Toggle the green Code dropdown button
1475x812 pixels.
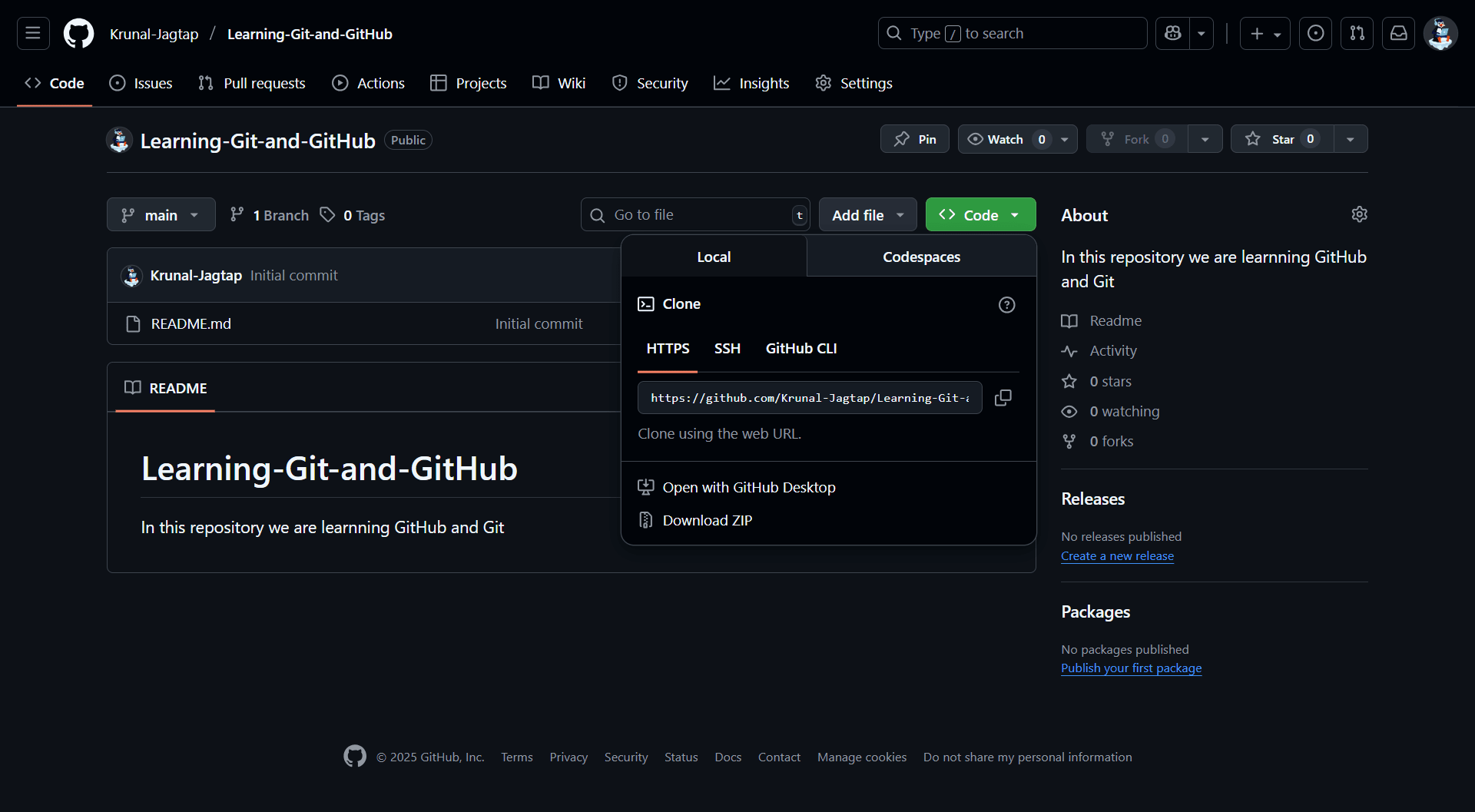[x=981, y=215]
